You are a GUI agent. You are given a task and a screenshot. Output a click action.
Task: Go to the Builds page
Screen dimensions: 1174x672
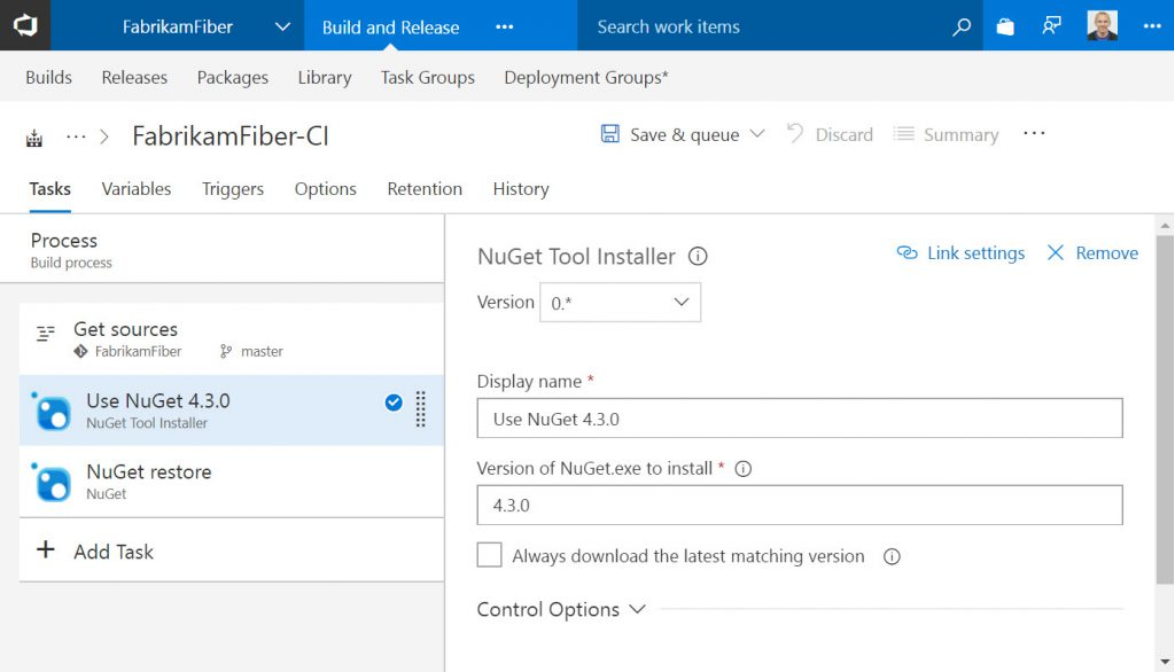(49, 77)
